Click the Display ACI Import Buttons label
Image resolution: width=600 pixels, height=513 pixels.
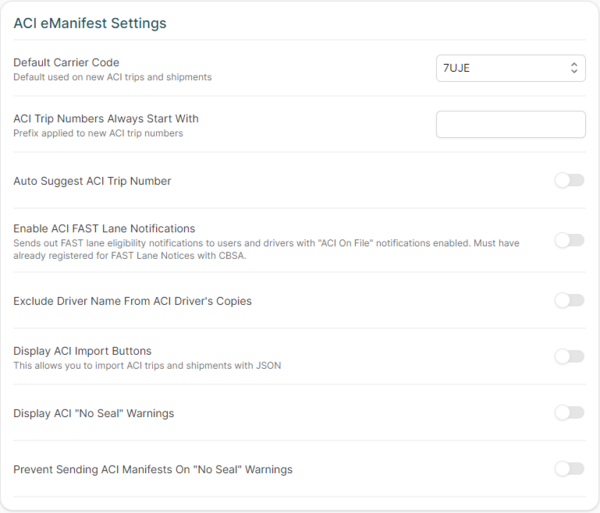pyautogui.click(x=82, y=351)
